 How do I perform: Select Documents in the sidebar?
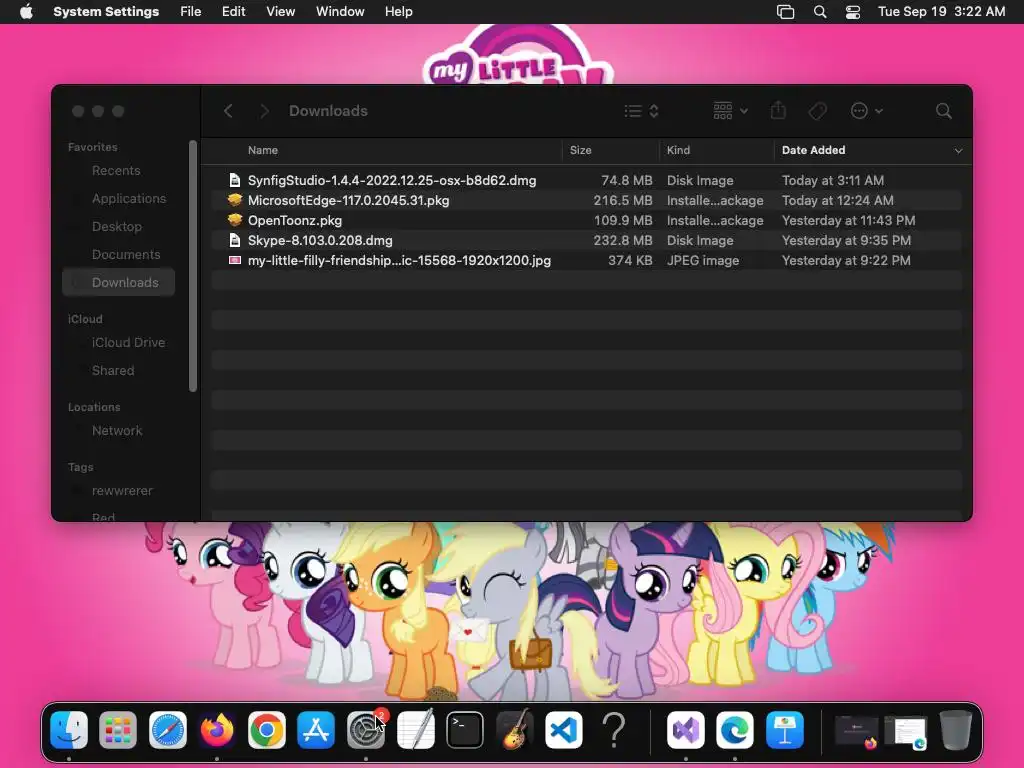pos(118,255)
